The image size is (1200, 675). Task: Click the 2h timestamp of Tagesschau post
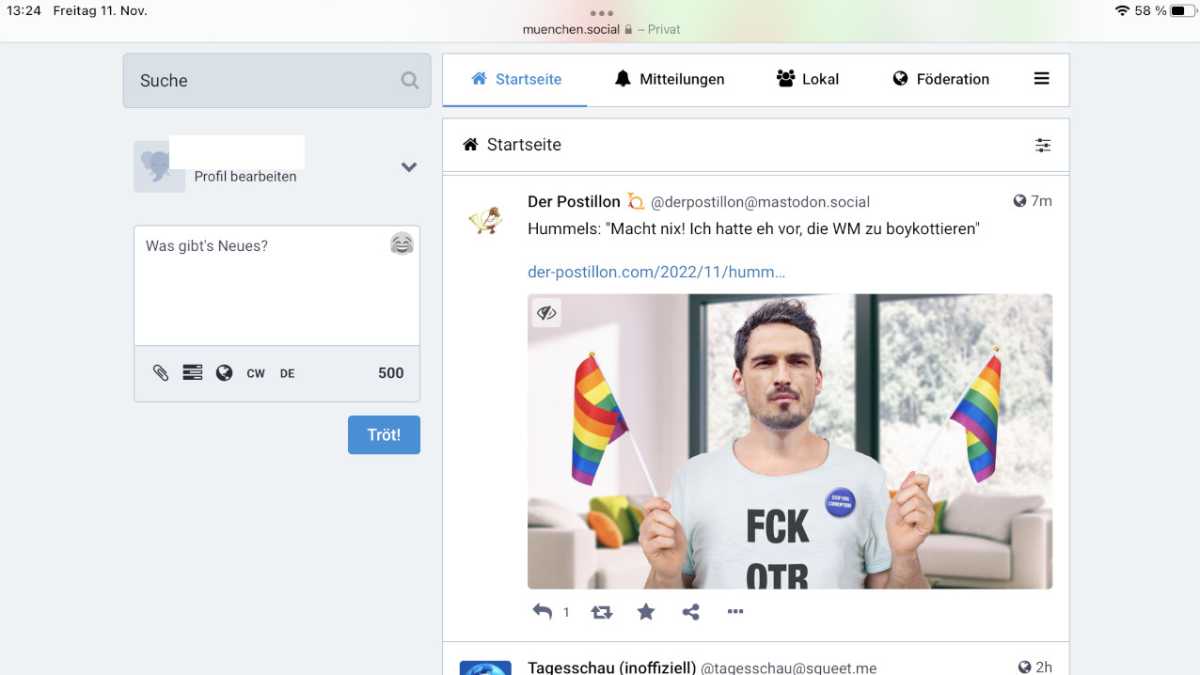pyautogui.click(x=1043, y=667)
